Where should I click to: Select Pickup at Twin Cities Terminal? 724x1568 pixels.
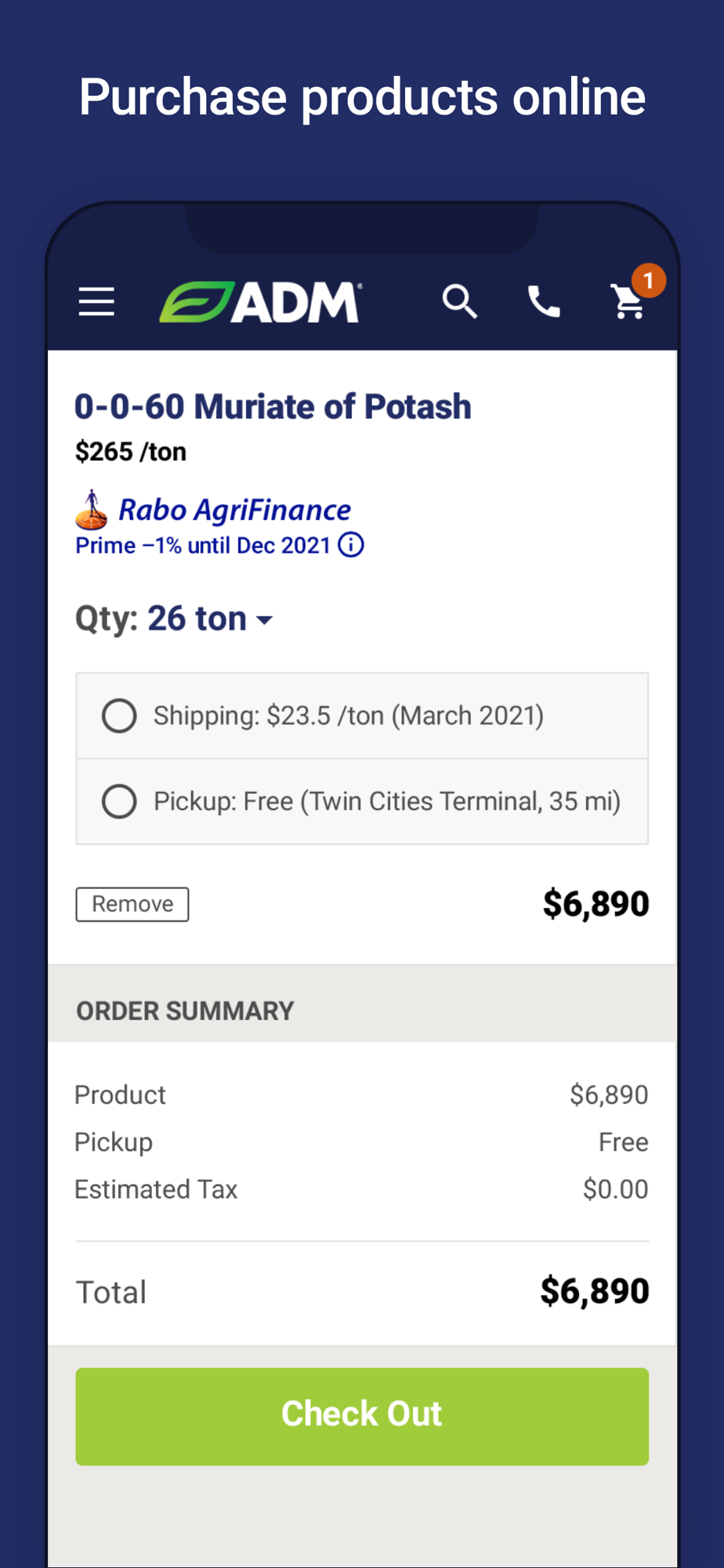coord(119,801)
